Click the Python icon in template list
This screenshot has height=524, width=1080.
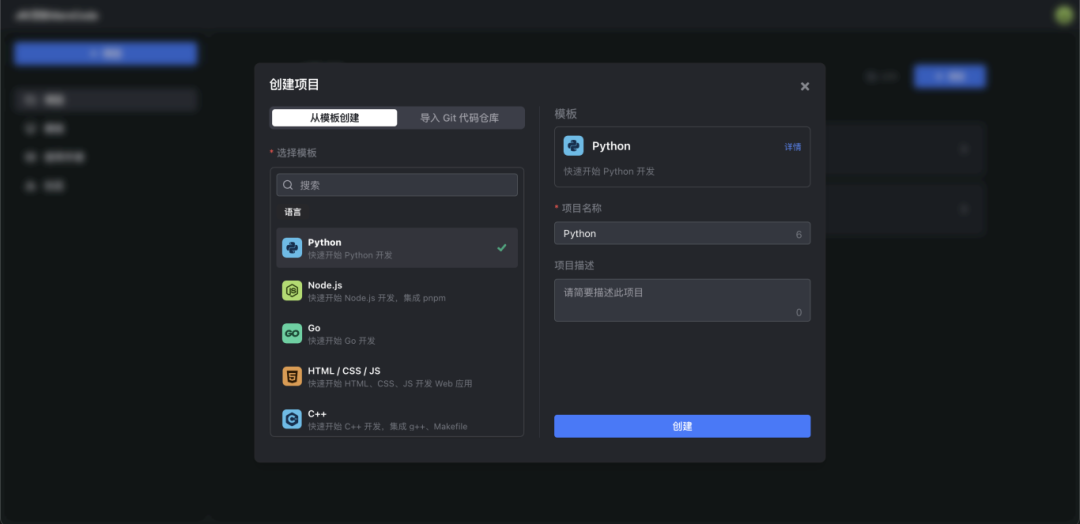pos(292,248)
